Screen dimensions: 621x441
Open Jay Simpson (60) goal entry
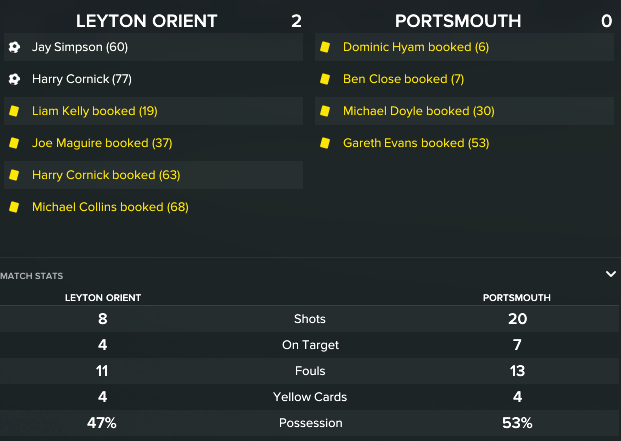80,47
